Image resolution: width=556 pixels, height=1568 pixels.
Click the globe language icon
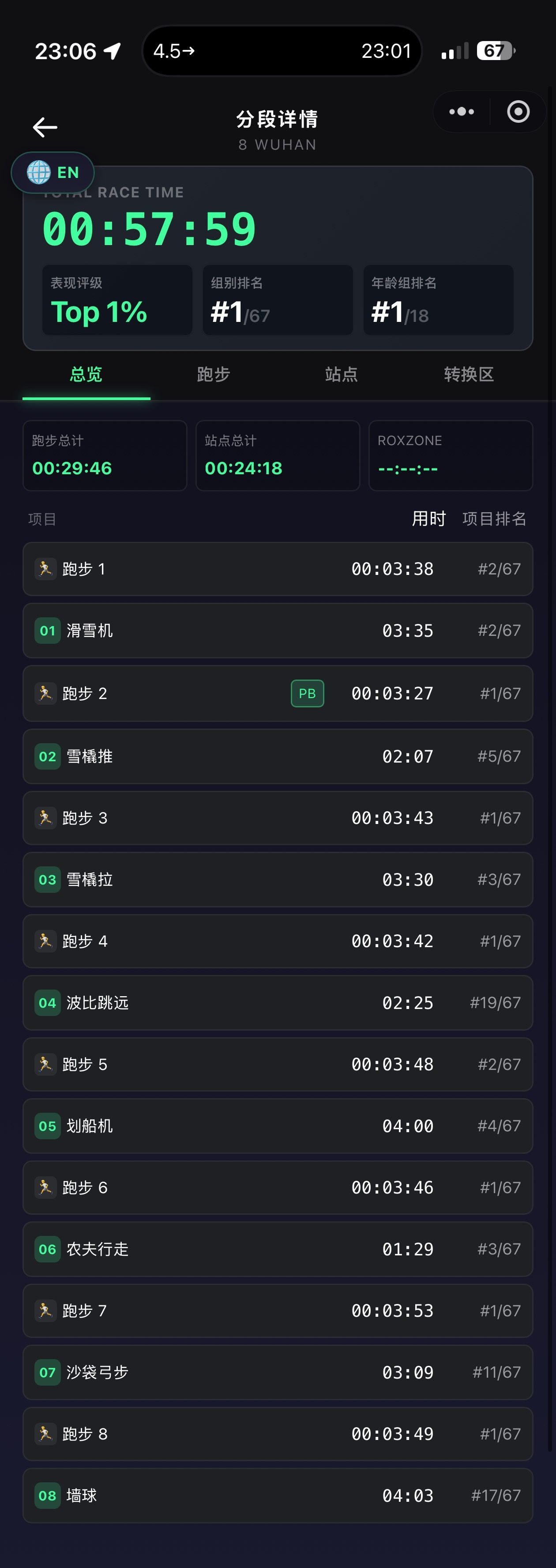(x=39, y=172)
